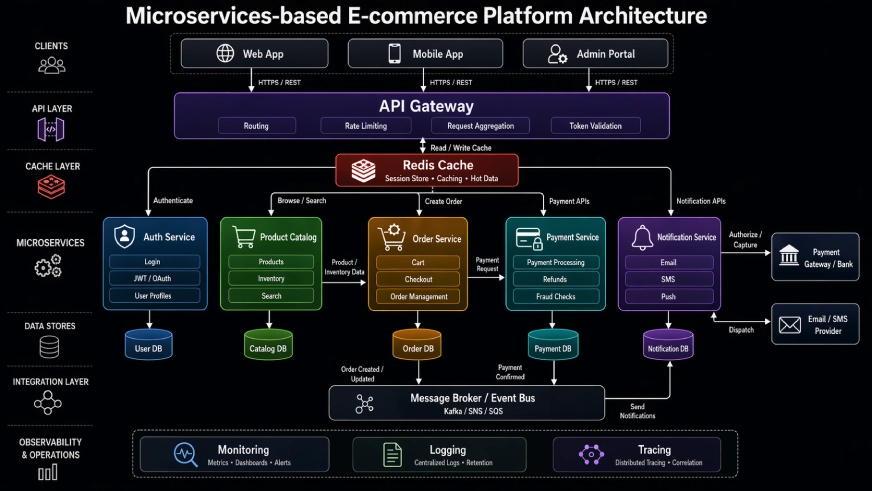Click the Monitoring magnifier chart icon
This screenshot has width=872, height=491.
point(185,454)
